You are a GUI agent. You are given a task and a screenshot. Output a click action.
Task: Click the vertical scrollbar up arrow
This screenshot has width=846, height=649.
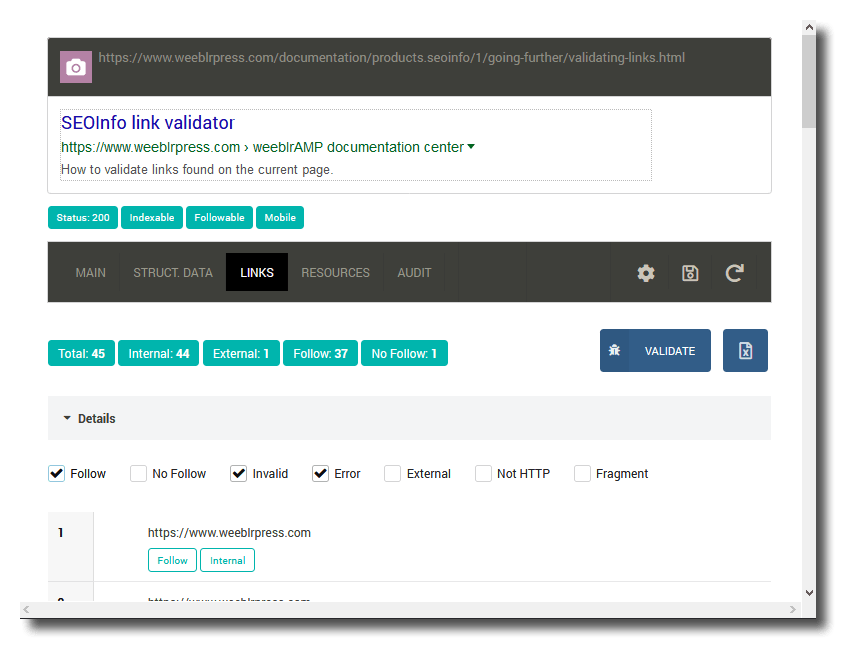point(809,27)
